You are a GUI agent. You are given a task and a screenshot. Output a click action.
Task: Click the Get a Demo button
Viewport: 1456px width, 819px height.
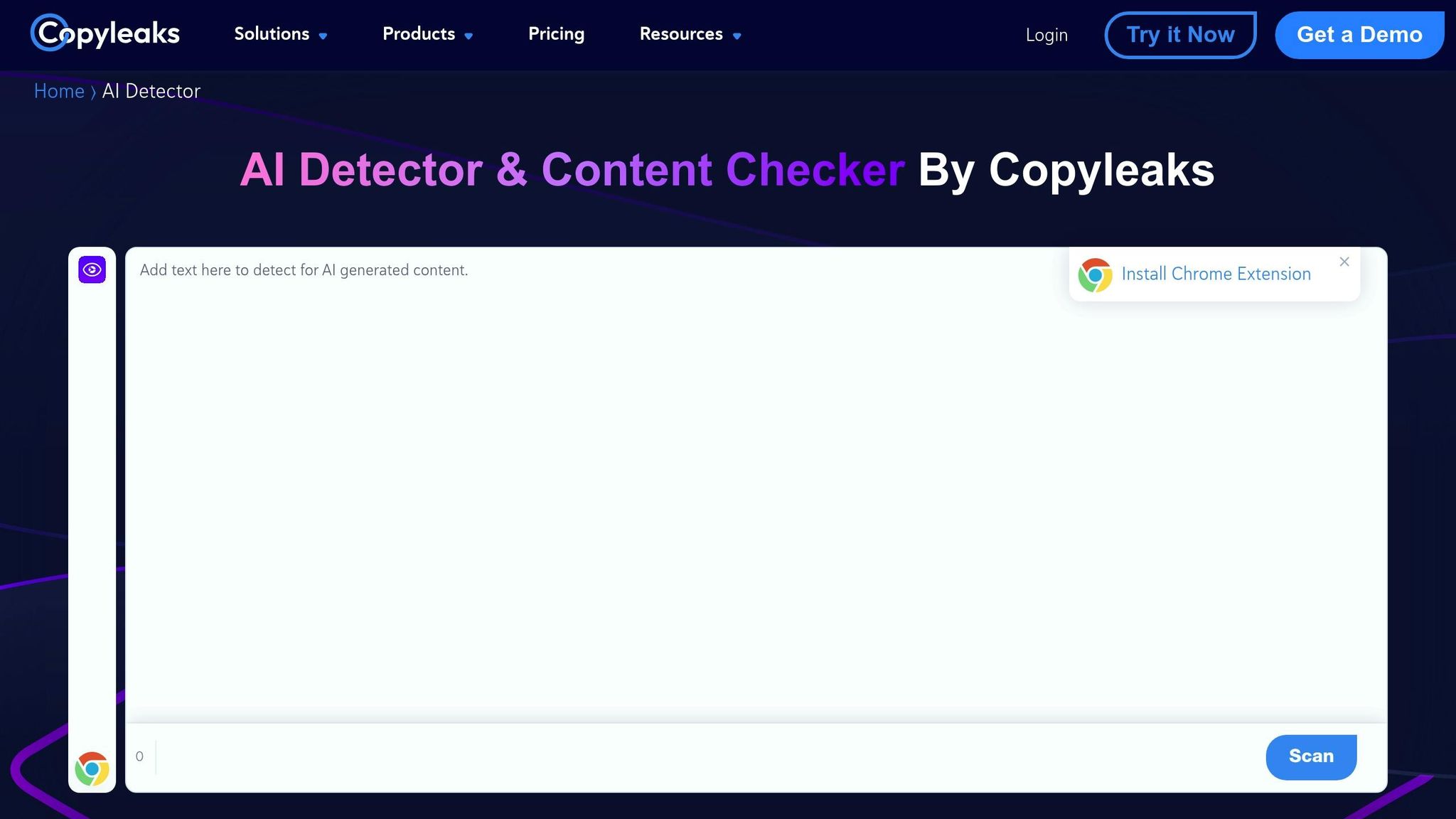pyautogui.click(x=1359, y=35)
